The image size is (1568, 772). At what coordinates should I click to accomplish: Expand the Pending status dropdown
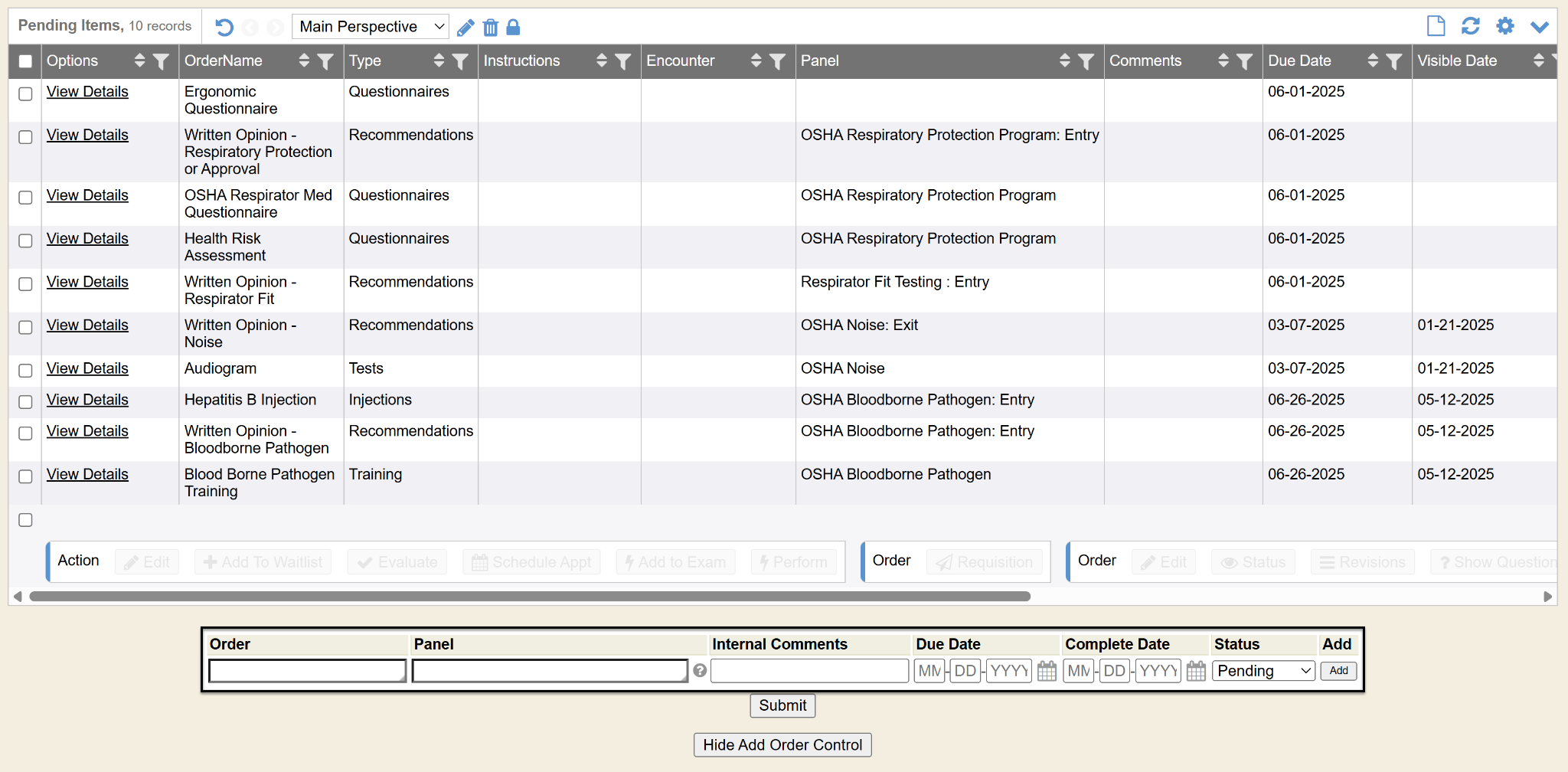(x=1263, y=672)
